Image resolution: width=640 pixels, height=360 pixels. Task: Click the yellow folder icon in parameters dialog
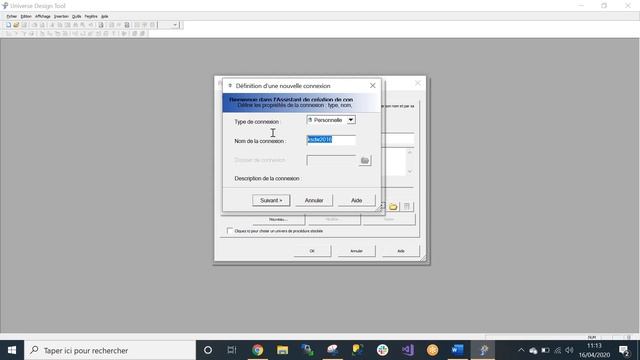(393, 207)
